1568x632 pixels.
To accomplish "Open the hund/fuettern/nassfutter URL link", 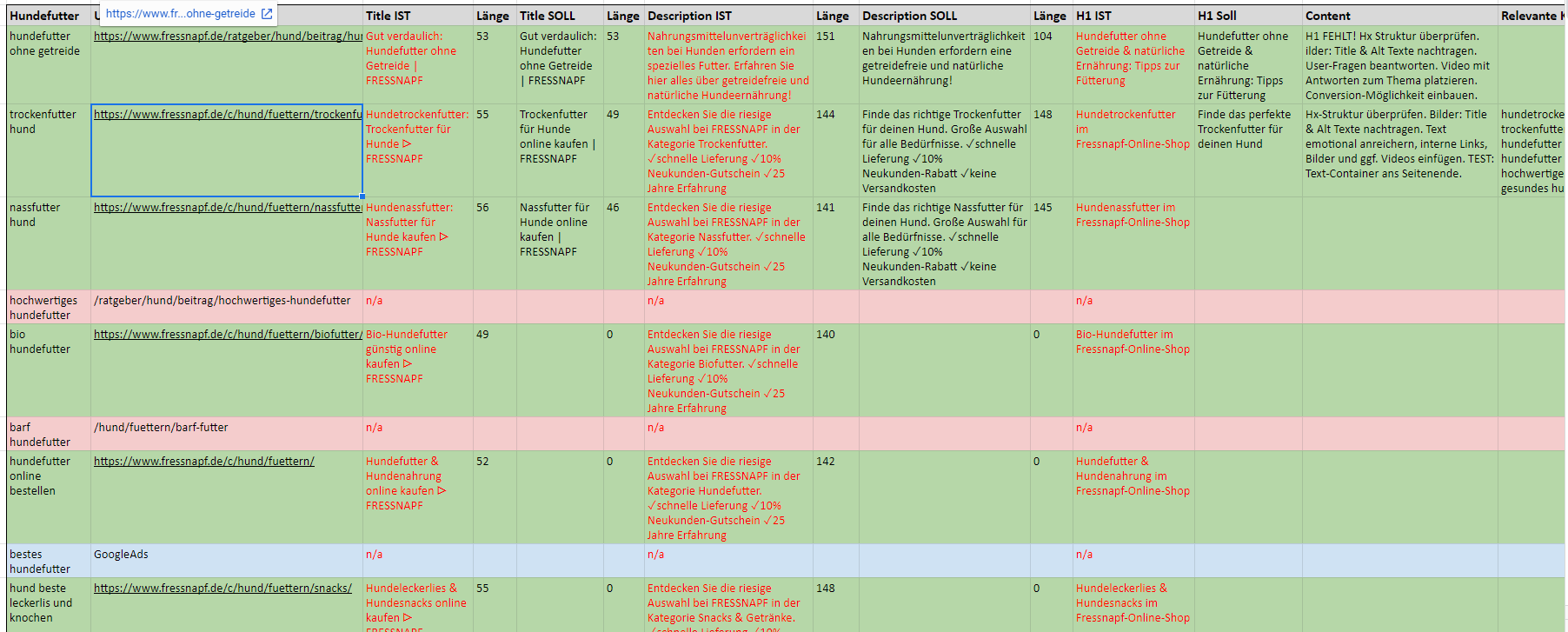I will click(228, 208).
